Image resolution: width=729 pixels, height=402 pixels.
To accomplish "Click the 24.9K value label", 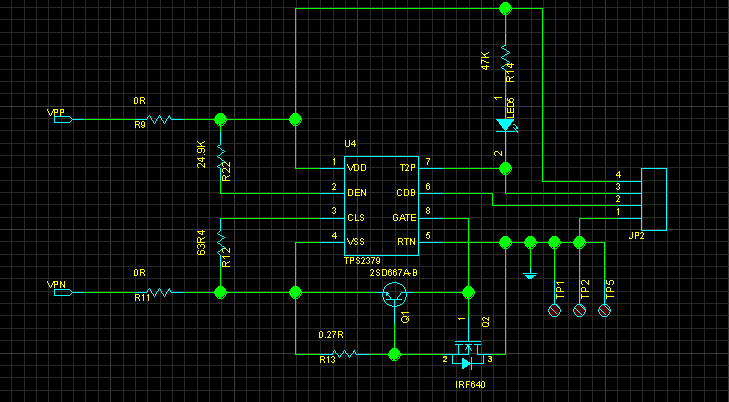I will tap(201, 156).
